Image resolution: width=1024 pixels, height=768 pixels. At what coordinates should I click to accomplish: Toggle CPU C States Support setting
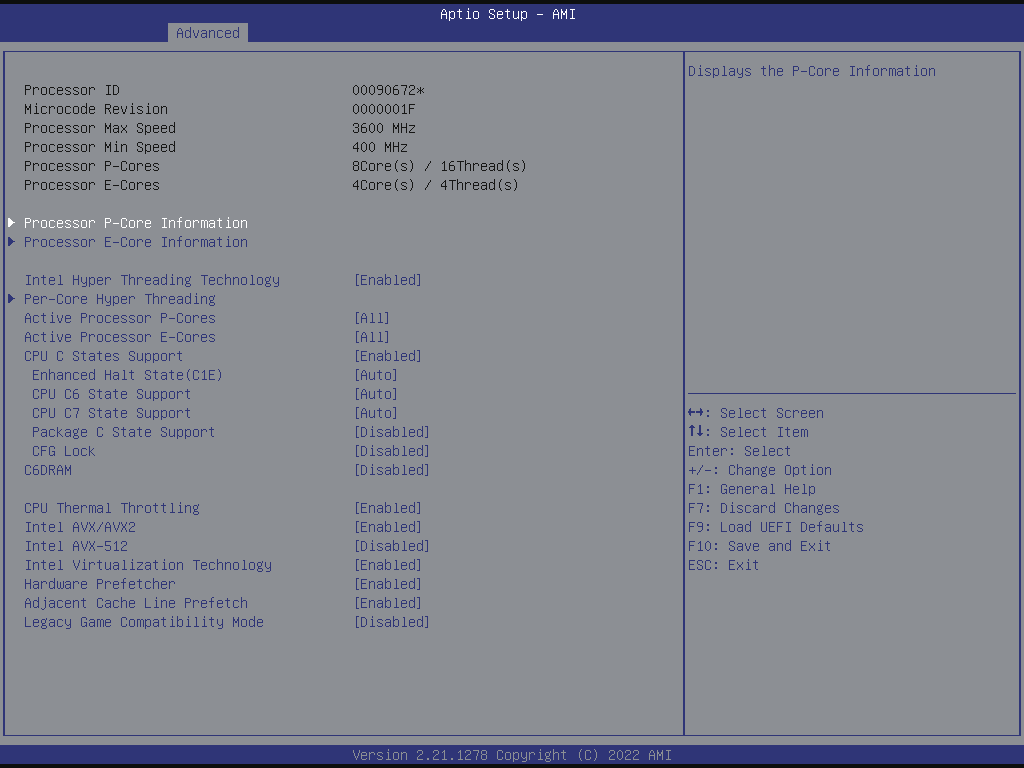click(x=388, y=356)
